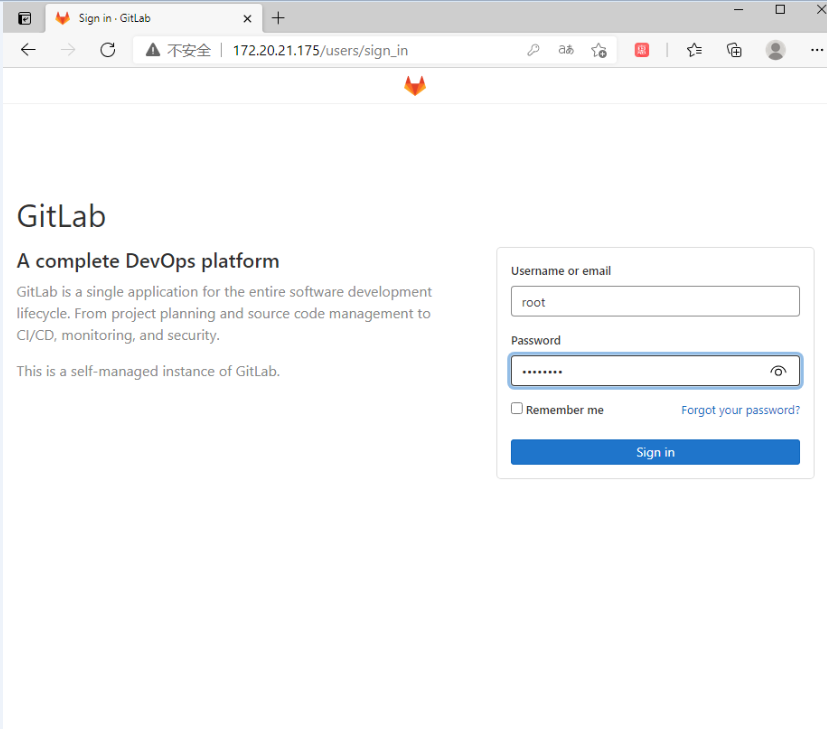This screenshot has width=827, height=729.
Task: Reveal password with eye icon
Action: point(778,371)
